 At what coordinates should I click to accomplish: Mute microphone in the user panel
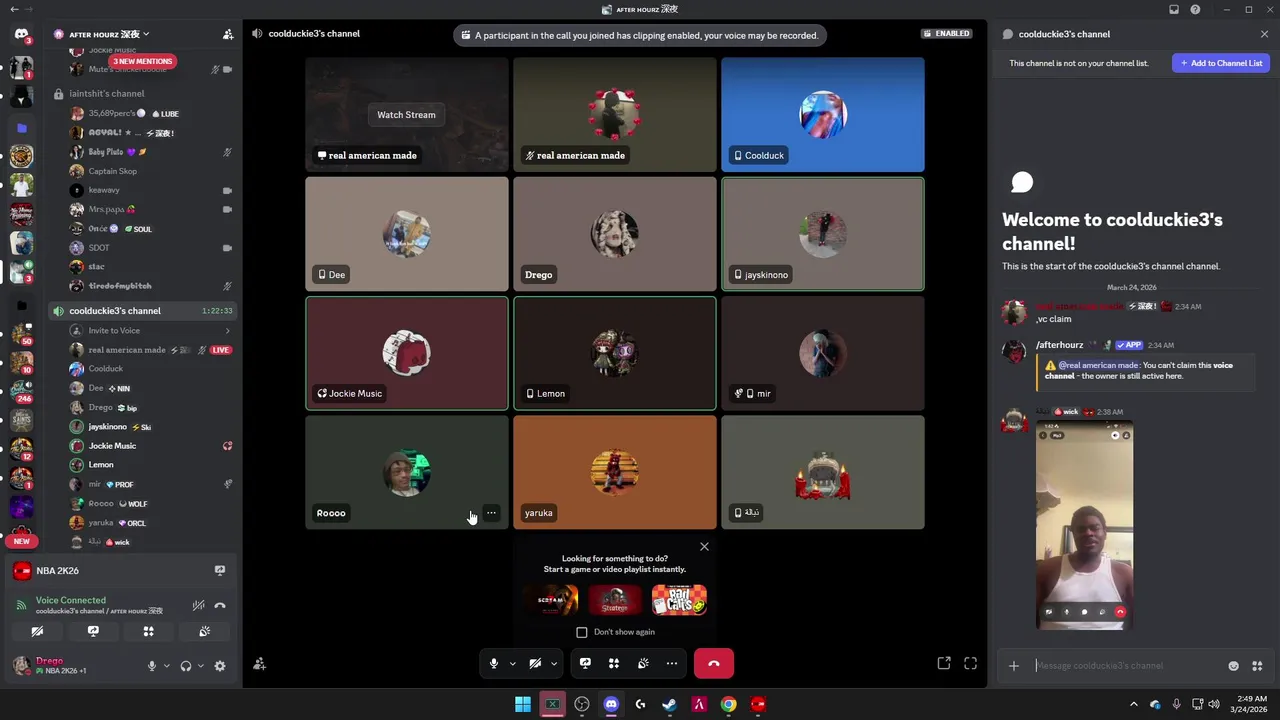coord(152,666)
